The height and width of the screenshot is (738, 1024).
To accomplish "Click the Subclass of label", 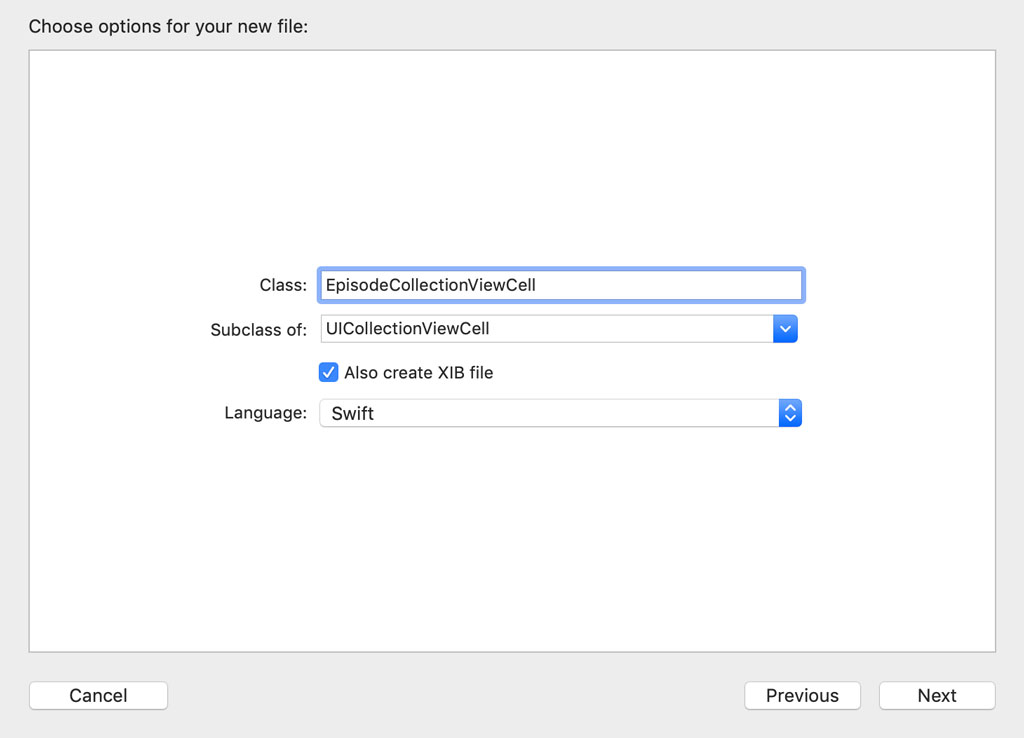I will click(x=259, y=328).
